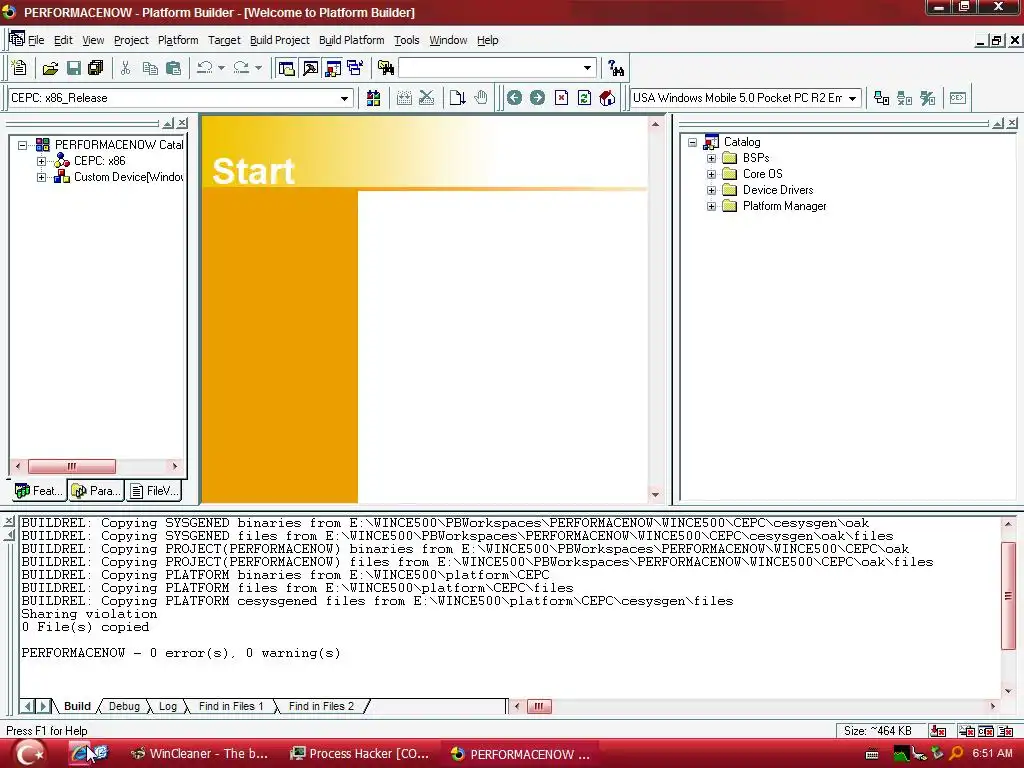Click the download image arrow icon

click(457, 99)
